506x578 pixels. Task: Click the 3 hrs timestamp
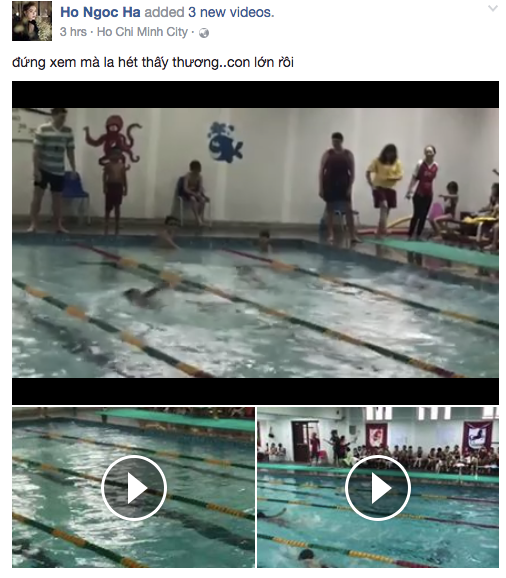point(73,32)
